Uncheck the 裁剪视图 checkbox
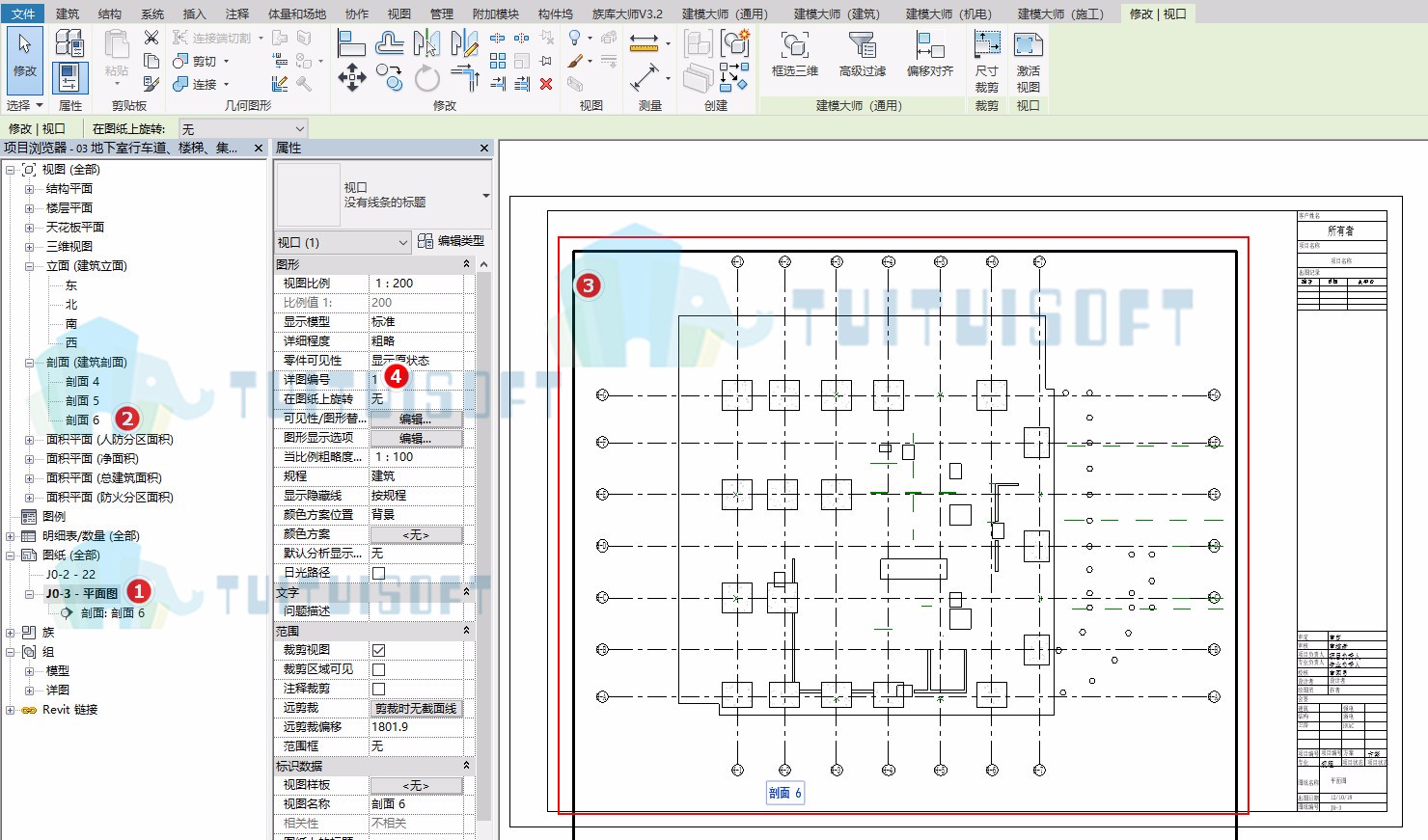The width and height of the screenshot is (1428, 840). coord(379,650)
